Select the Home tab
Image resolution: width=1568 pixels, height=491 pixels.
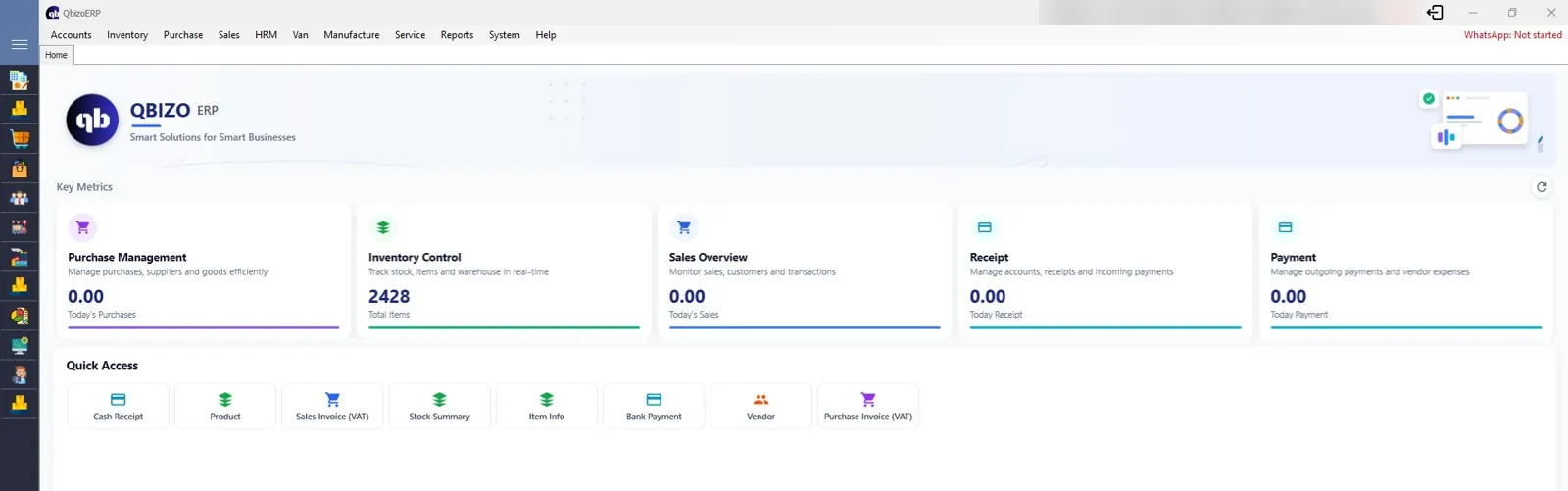pyautogui.click(x=57, y=55)
